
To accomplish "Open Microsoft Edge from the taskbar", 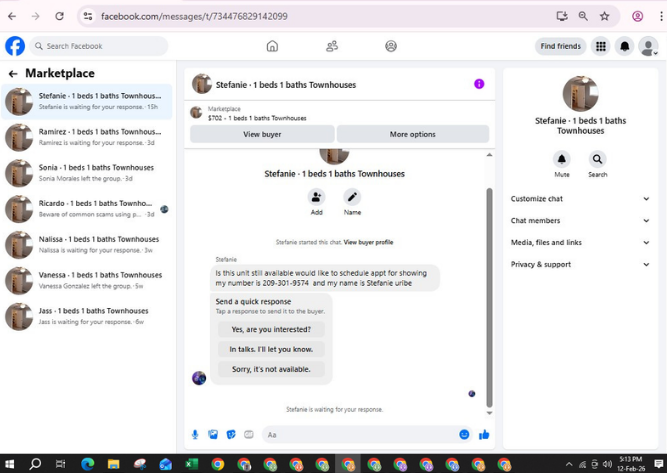I will click(x=88, y=464).
